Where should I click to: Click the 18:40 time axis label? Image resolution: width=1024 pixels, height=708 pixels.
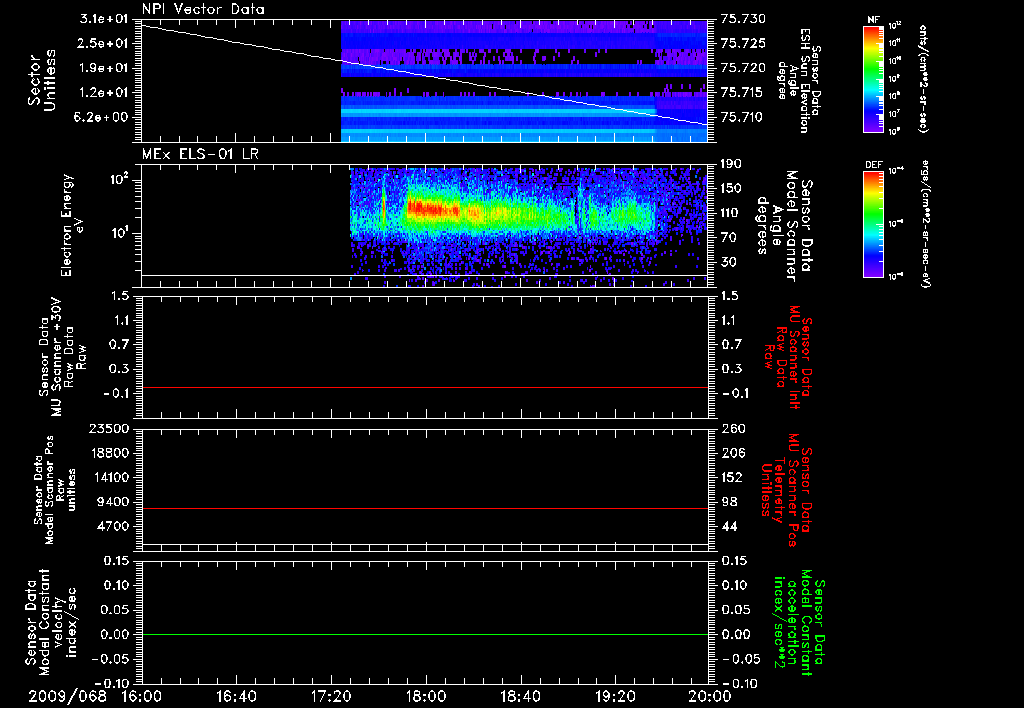[520, 696]
